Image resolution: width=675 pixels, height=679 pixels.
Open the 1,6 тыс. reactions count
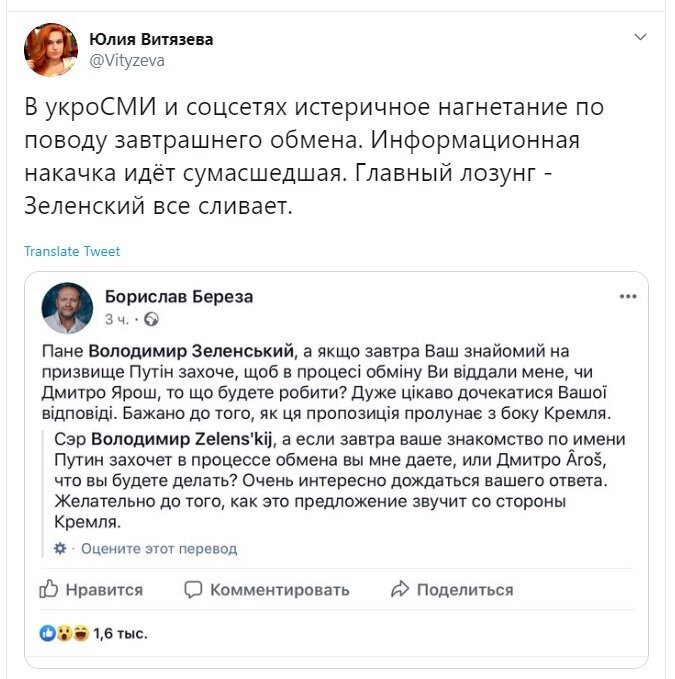120,634
